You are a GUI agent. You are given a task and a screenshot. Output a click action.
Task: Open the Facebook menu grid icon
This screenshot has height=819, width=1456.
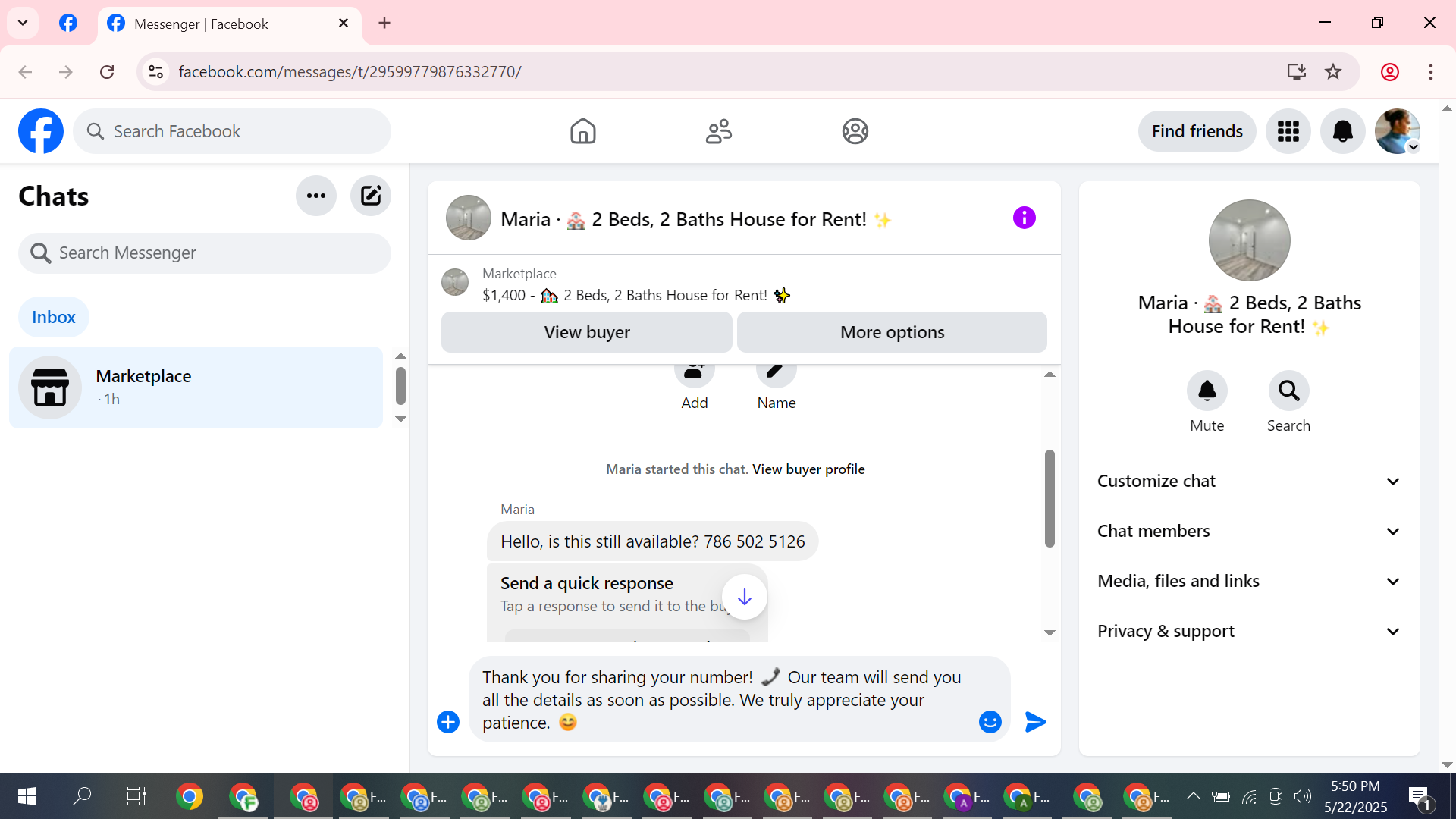click(x=1288, y=131)
